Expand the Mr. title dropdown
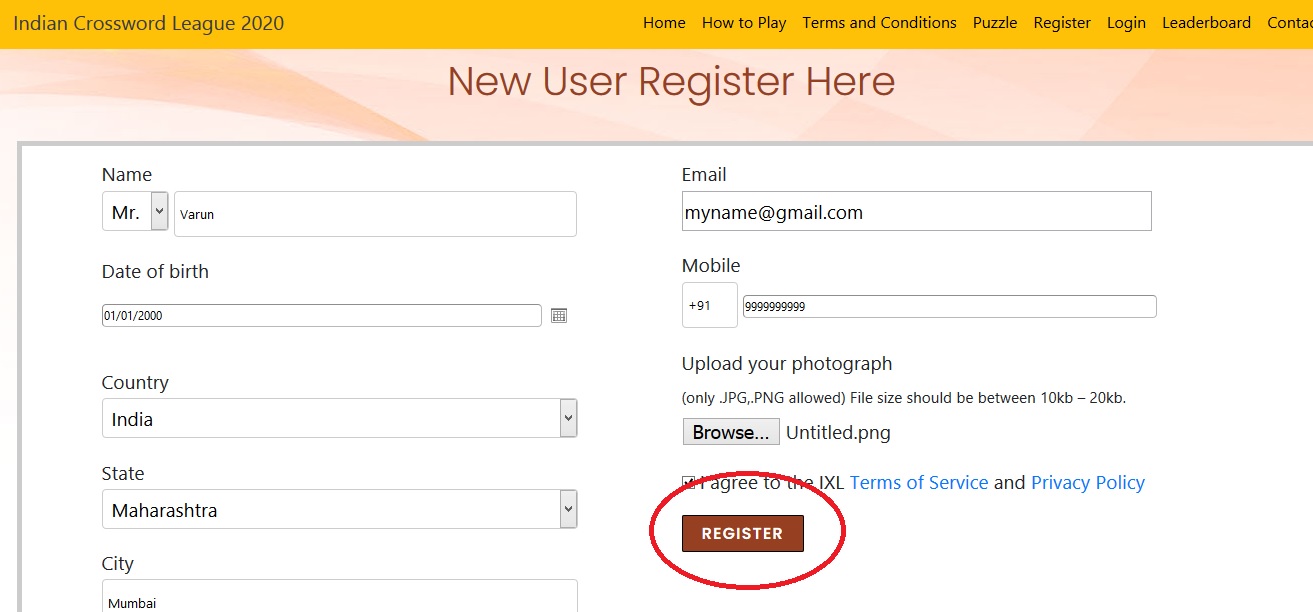 [135, 212]
